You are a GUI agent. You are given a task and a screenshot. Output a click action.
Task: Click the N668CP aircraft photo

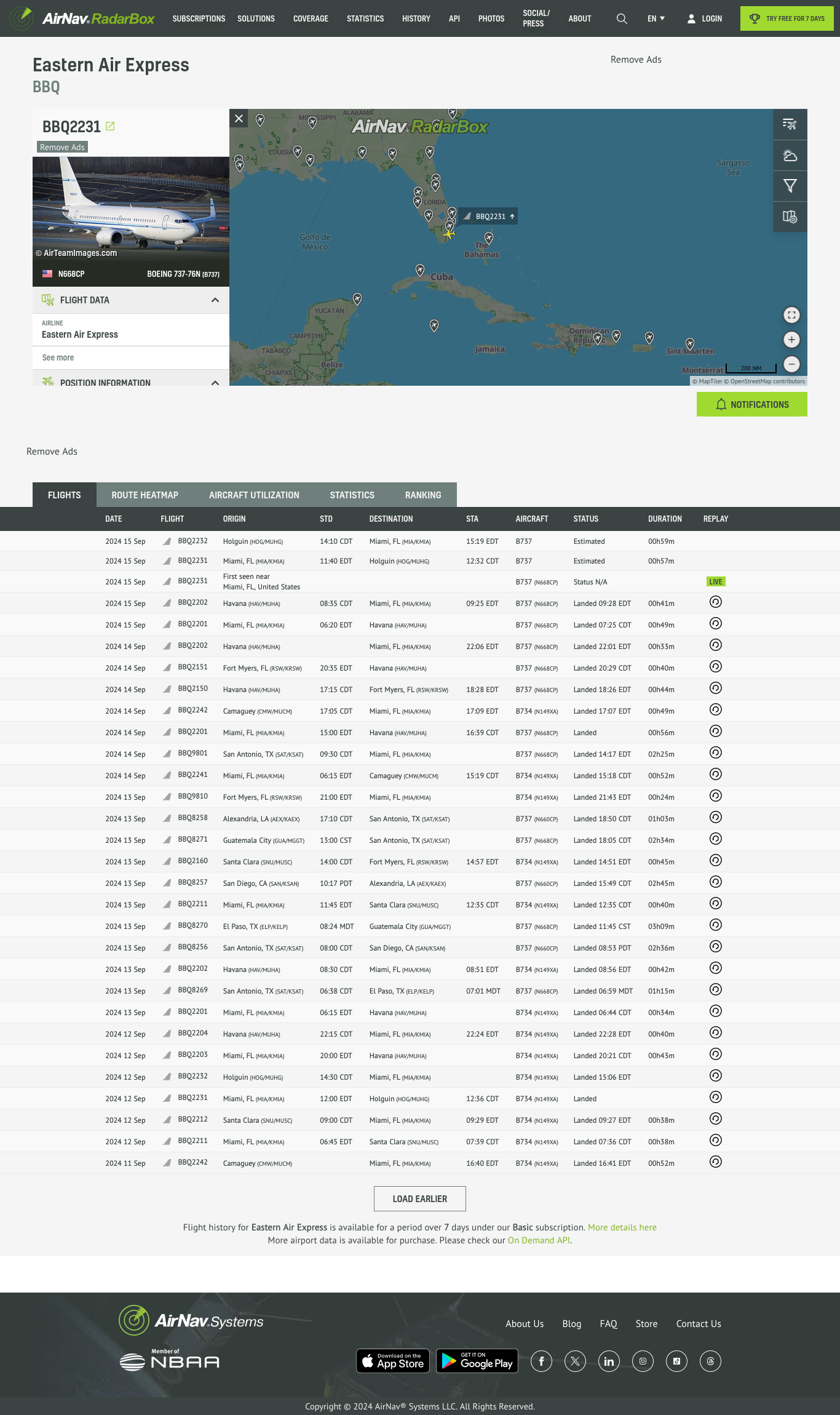[x=131, y=209]
